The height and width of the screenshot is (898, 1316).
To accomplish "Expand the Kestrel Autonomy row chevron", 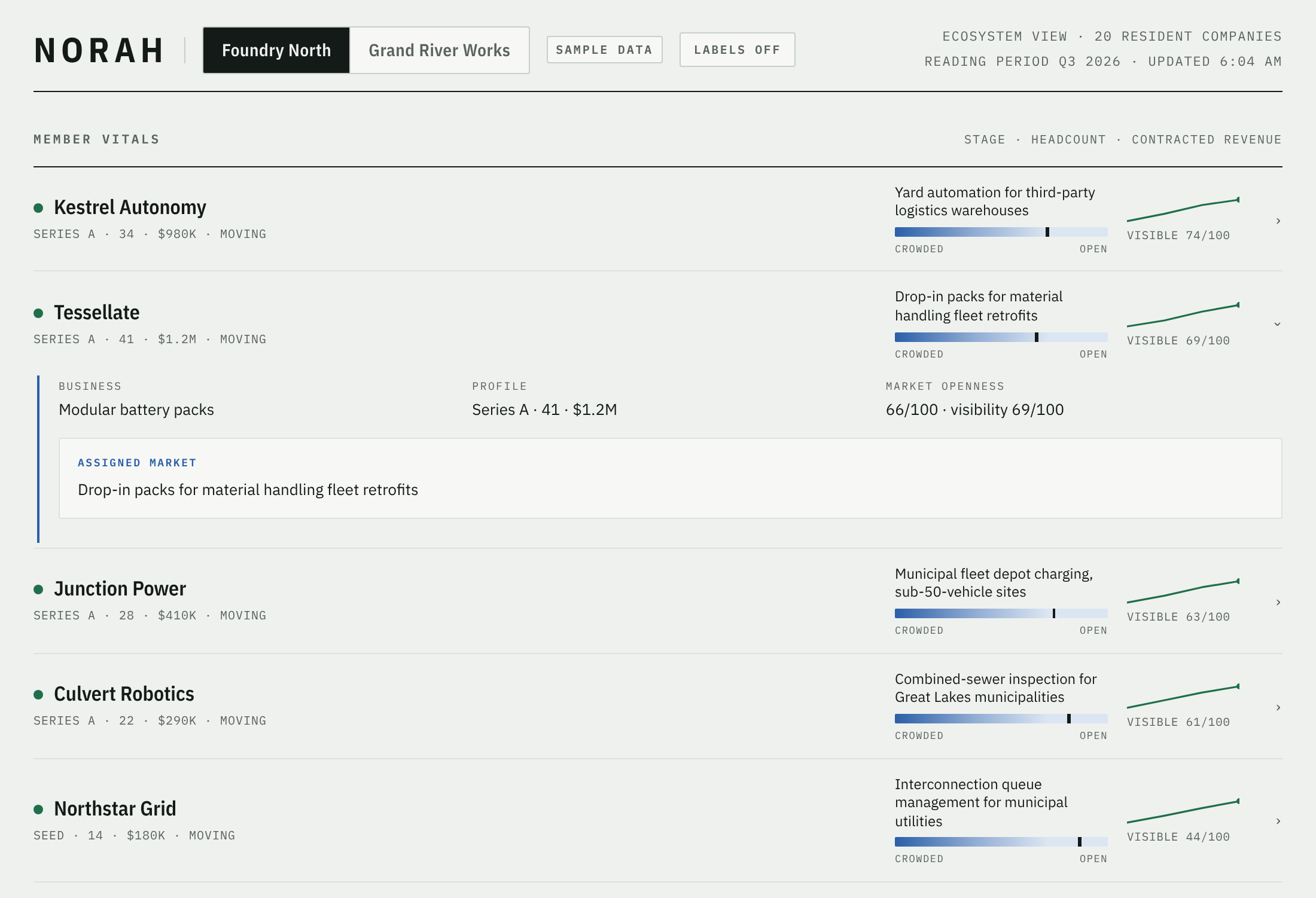I will 1278,221.
